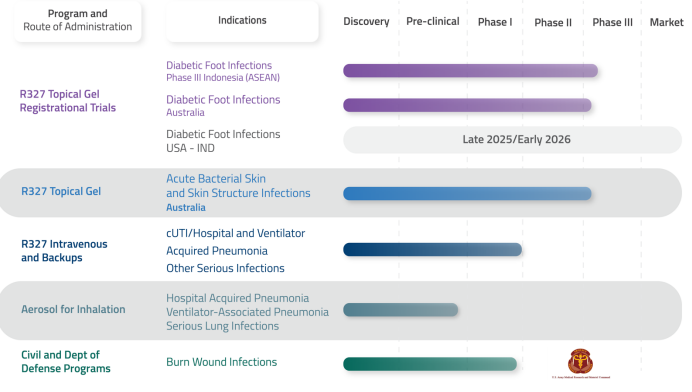Click the Discovery stage column label
Viewport: 692px width, 392px height.
(x=366, y=22)
